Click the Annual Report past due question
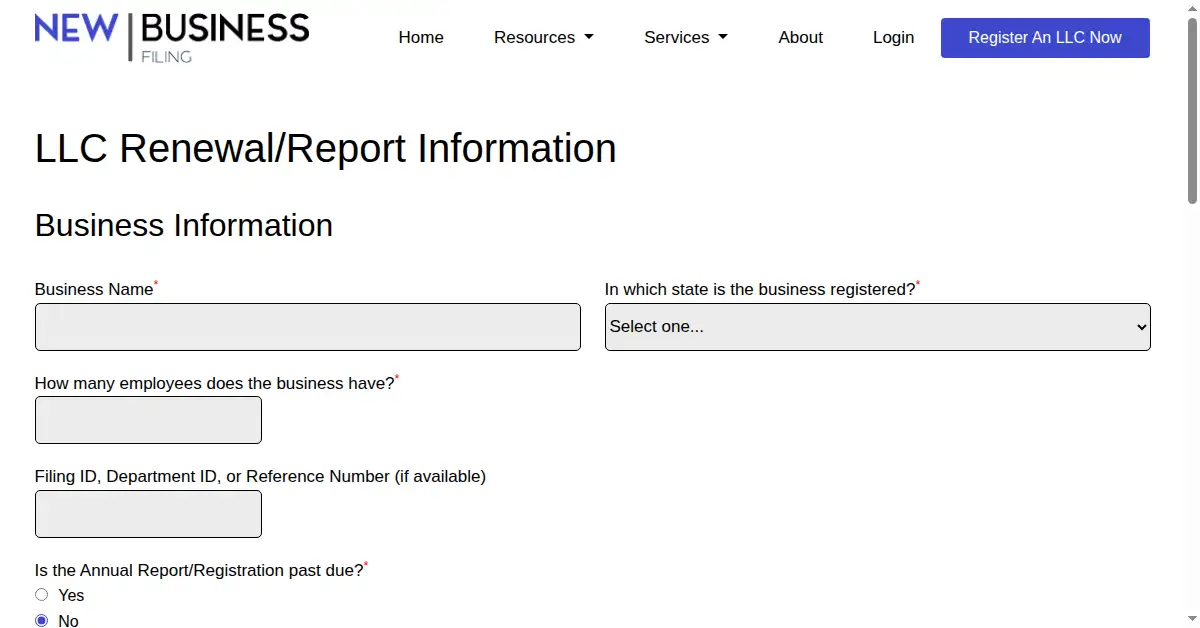 pos(199,570)
